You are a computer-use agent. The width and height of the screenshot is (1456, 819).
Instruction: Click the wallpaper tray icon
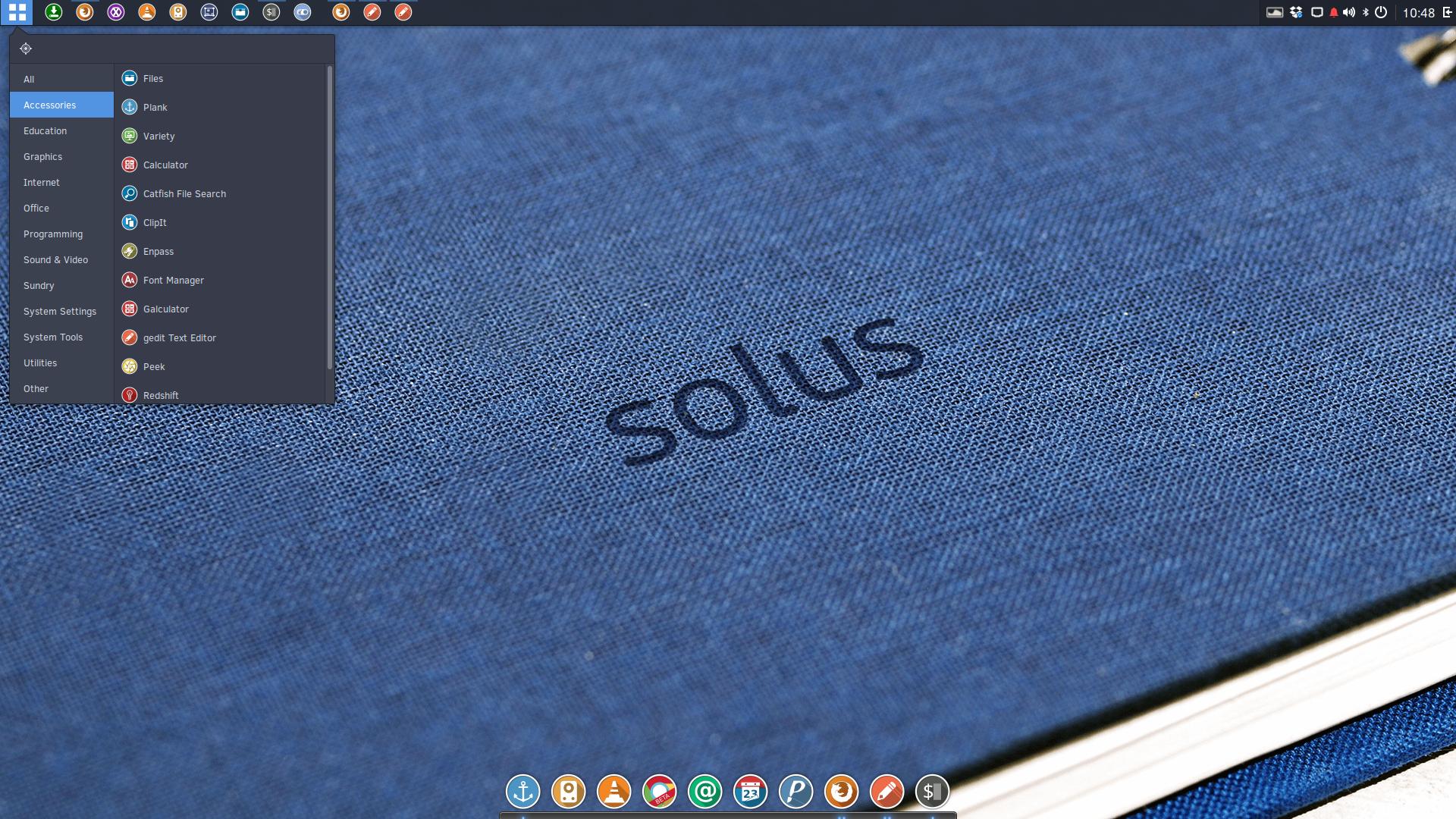1274,12
